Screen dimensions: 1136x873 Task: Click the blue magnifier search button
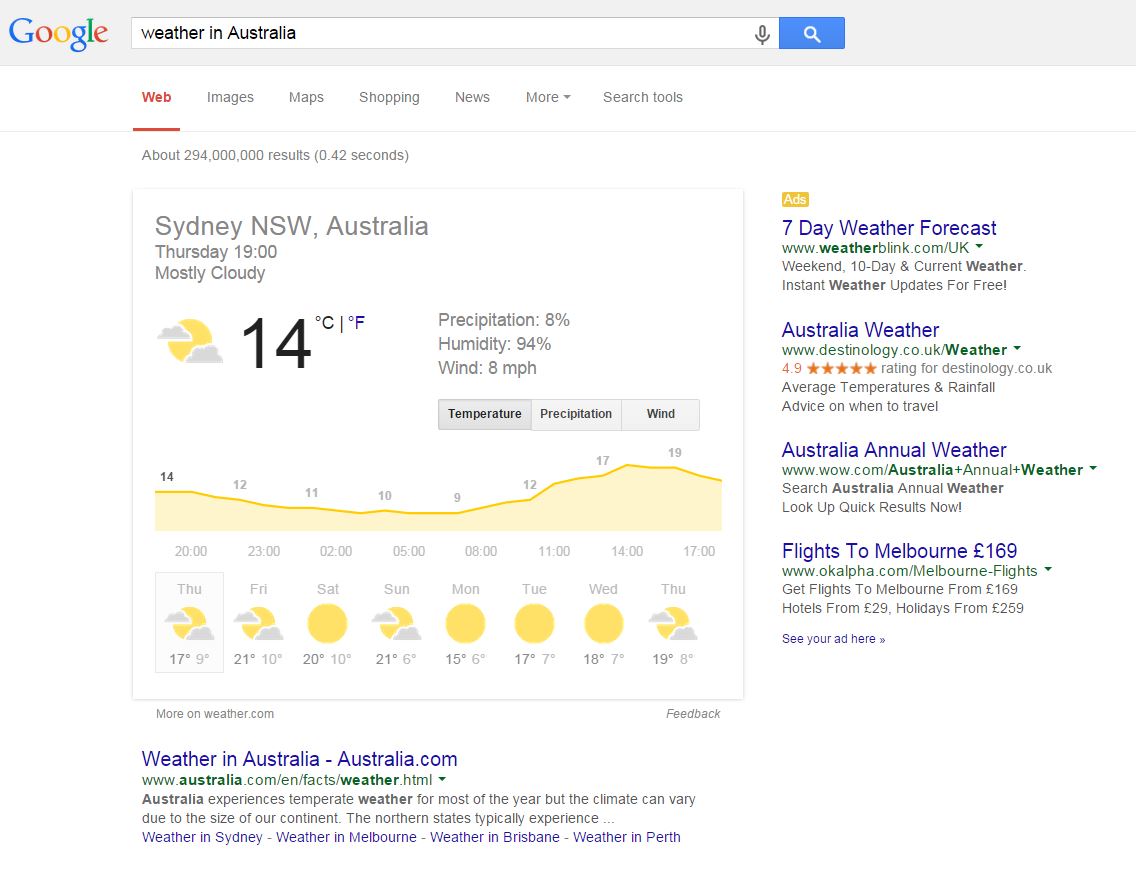click(x=811, y=33)
